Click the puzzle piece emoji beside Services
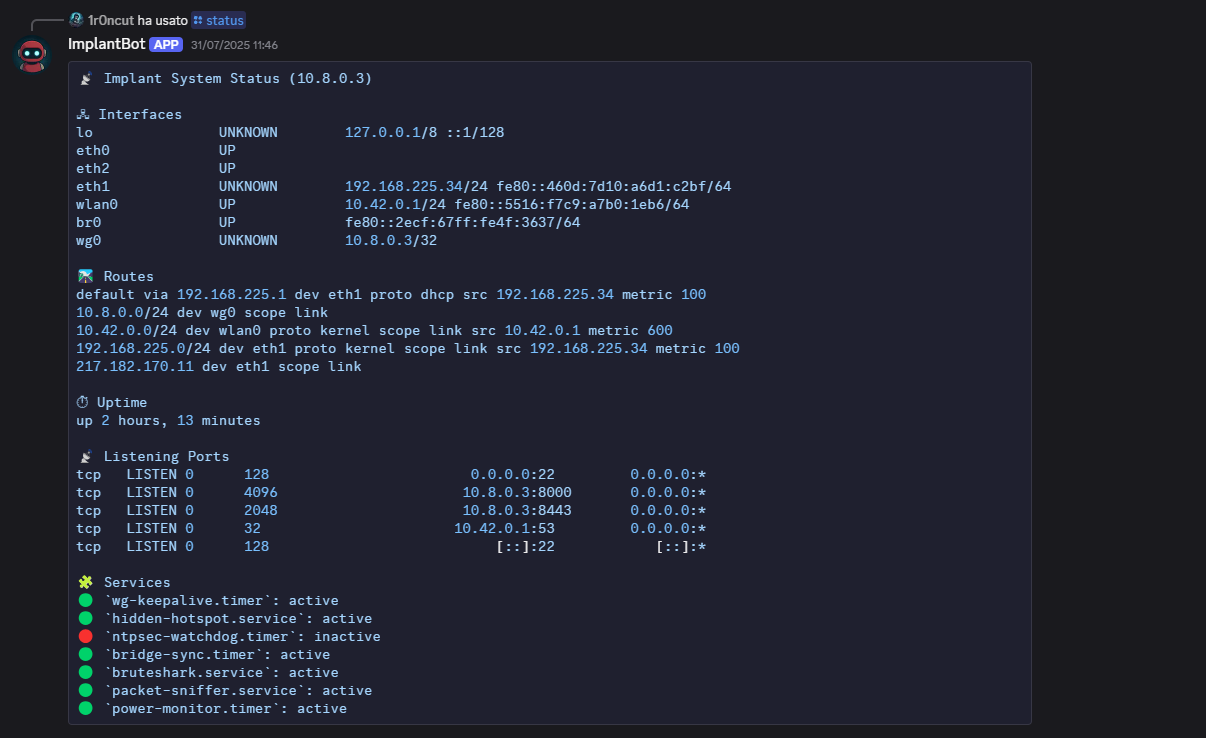This screenshot has height=738, width=1206. 86,582
